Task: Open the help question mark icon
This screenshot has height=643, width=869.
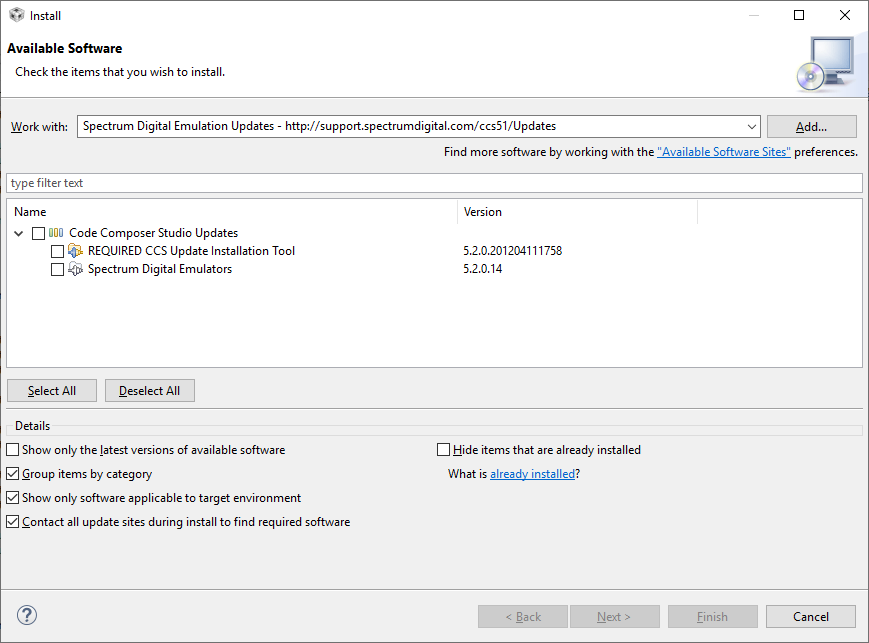Action: 27,615
